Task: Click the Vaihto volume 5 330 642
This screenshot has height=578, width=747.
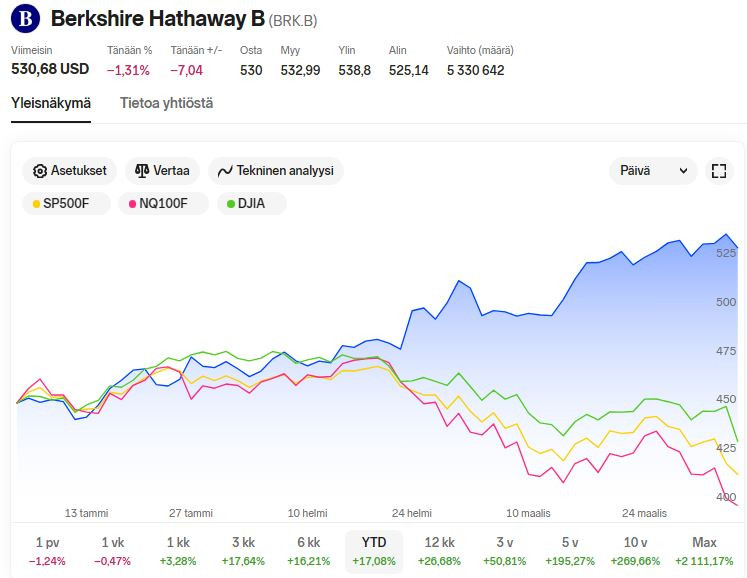Action: pyautogui.click(x=475, y=71)
